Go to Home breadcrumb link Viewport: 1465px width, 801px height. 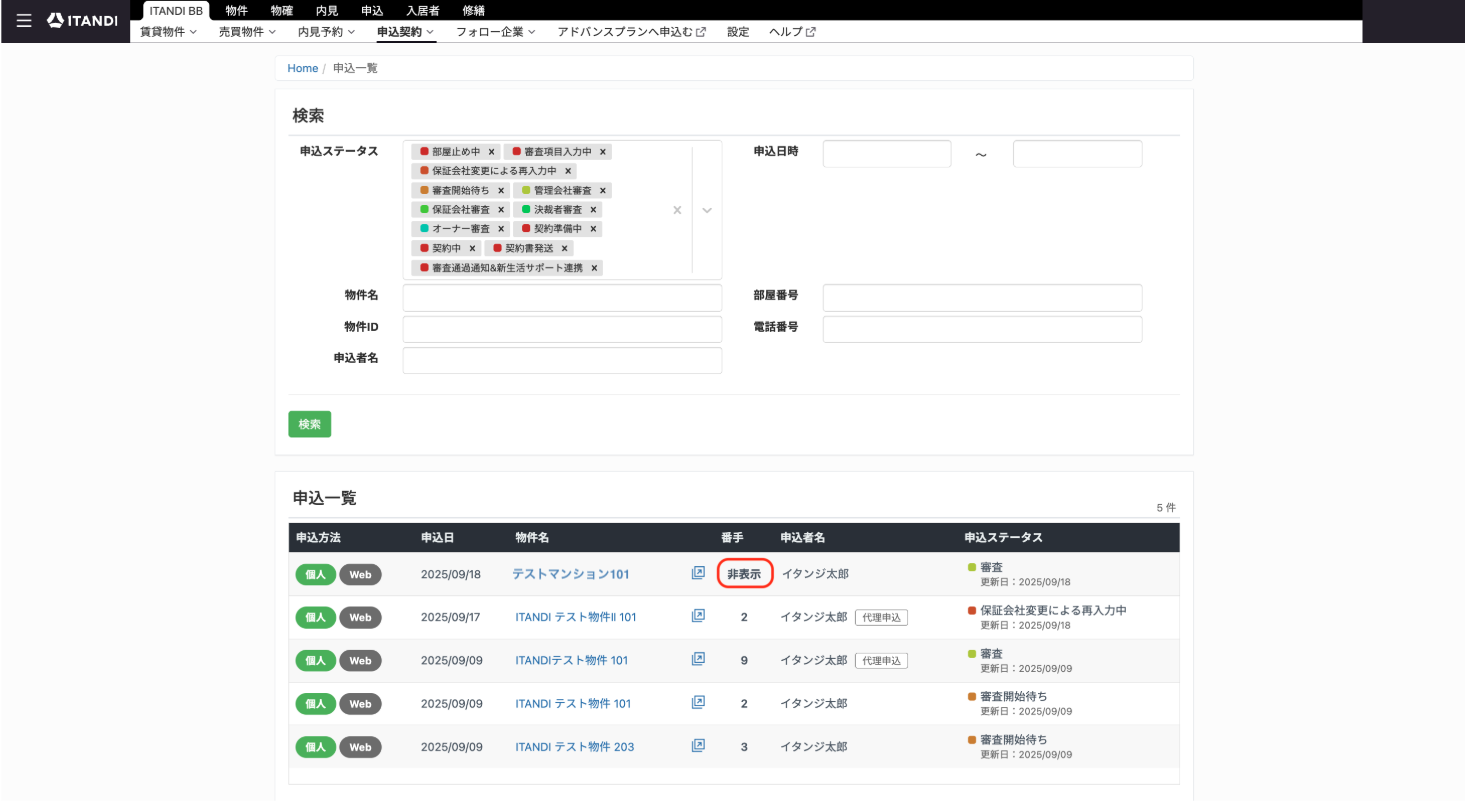point(302,68)
